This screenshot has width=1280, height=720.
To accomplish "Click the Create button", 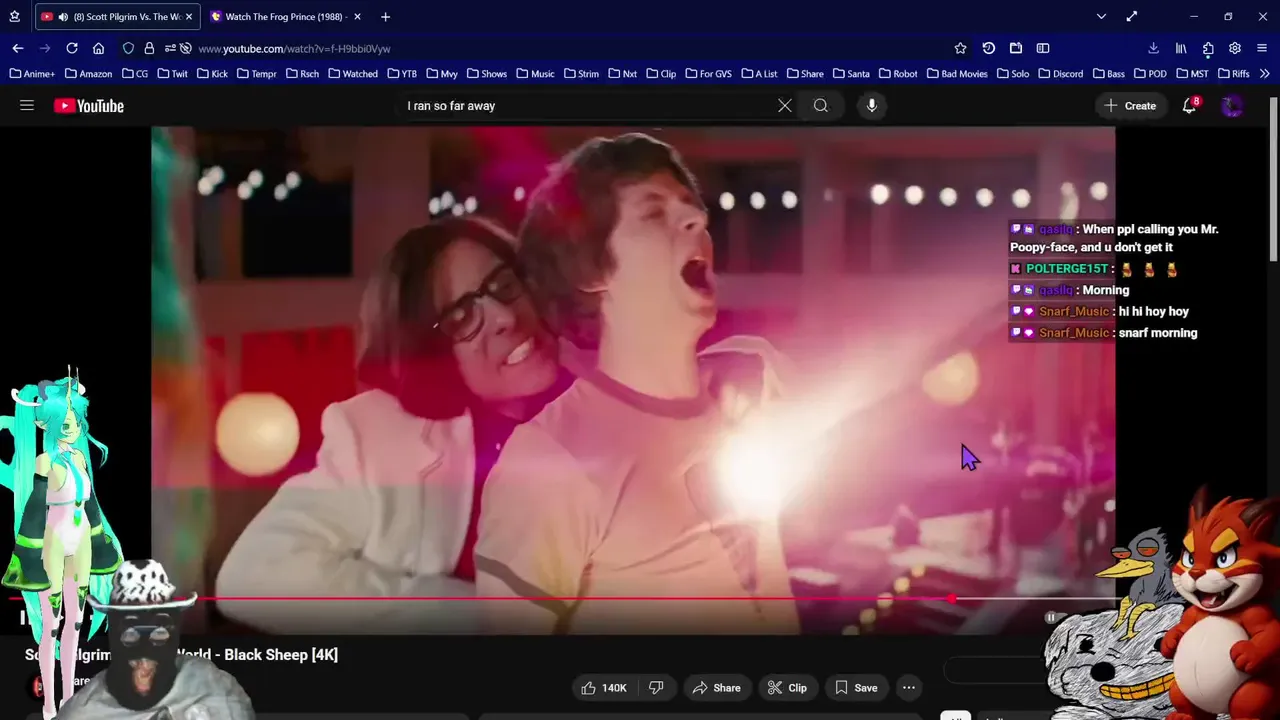I will [1131, 105].
